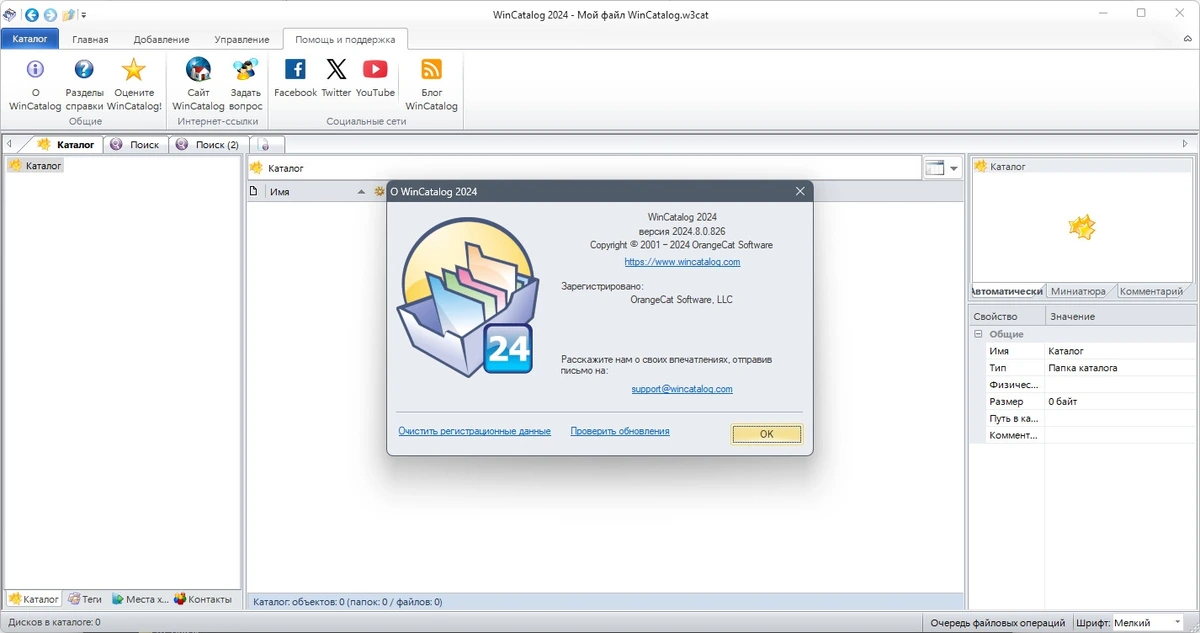Click the 'Свойство' column header
Viewport: 1200px width, 633px height.
[1007, 316]
